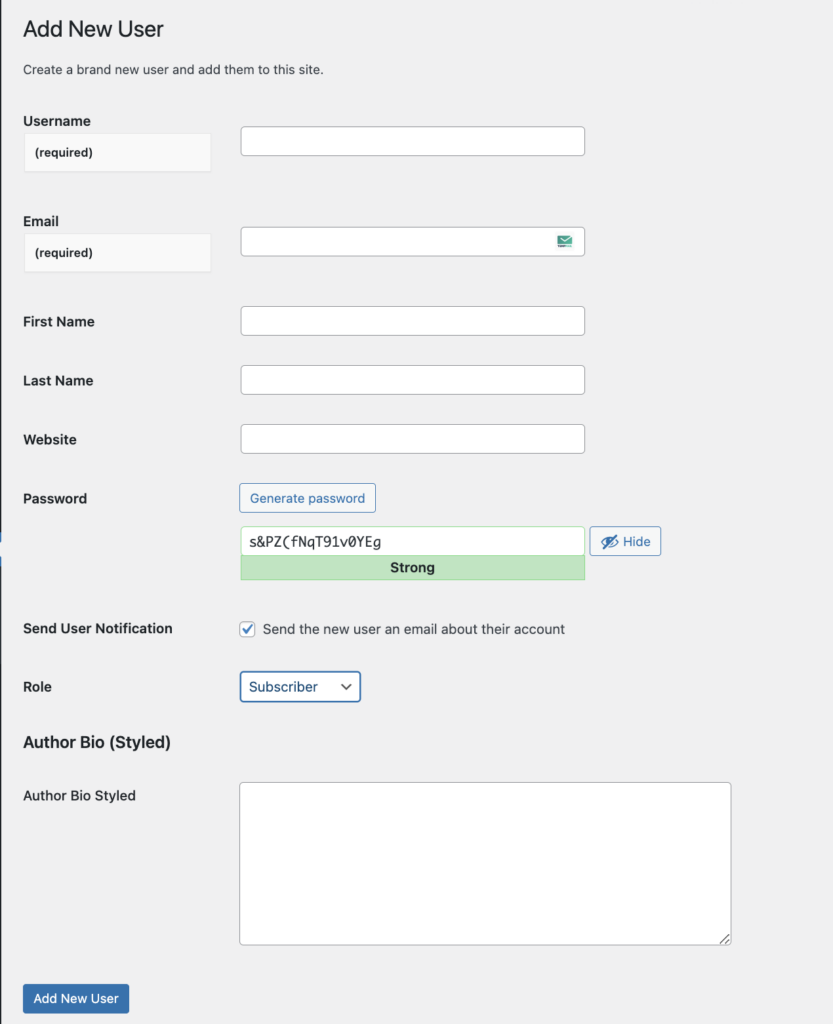Click the Add New User page heading

click(93, 29)
